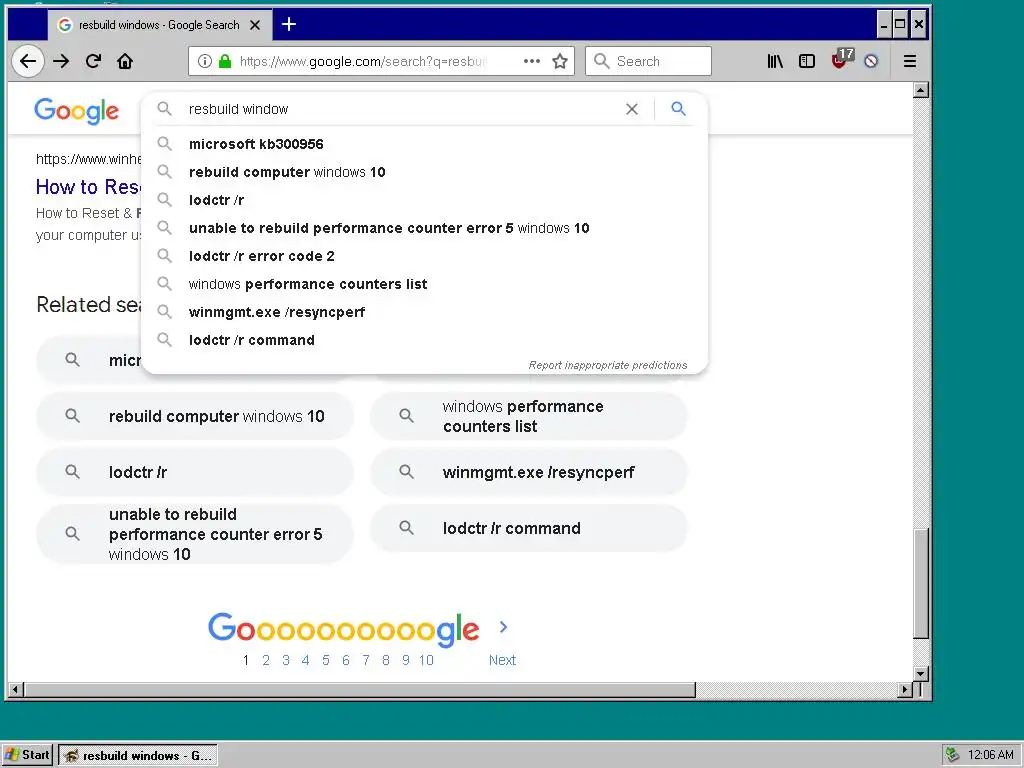1024x768 pixels.
Task: Go to results page 5
Action: [325, 660]
